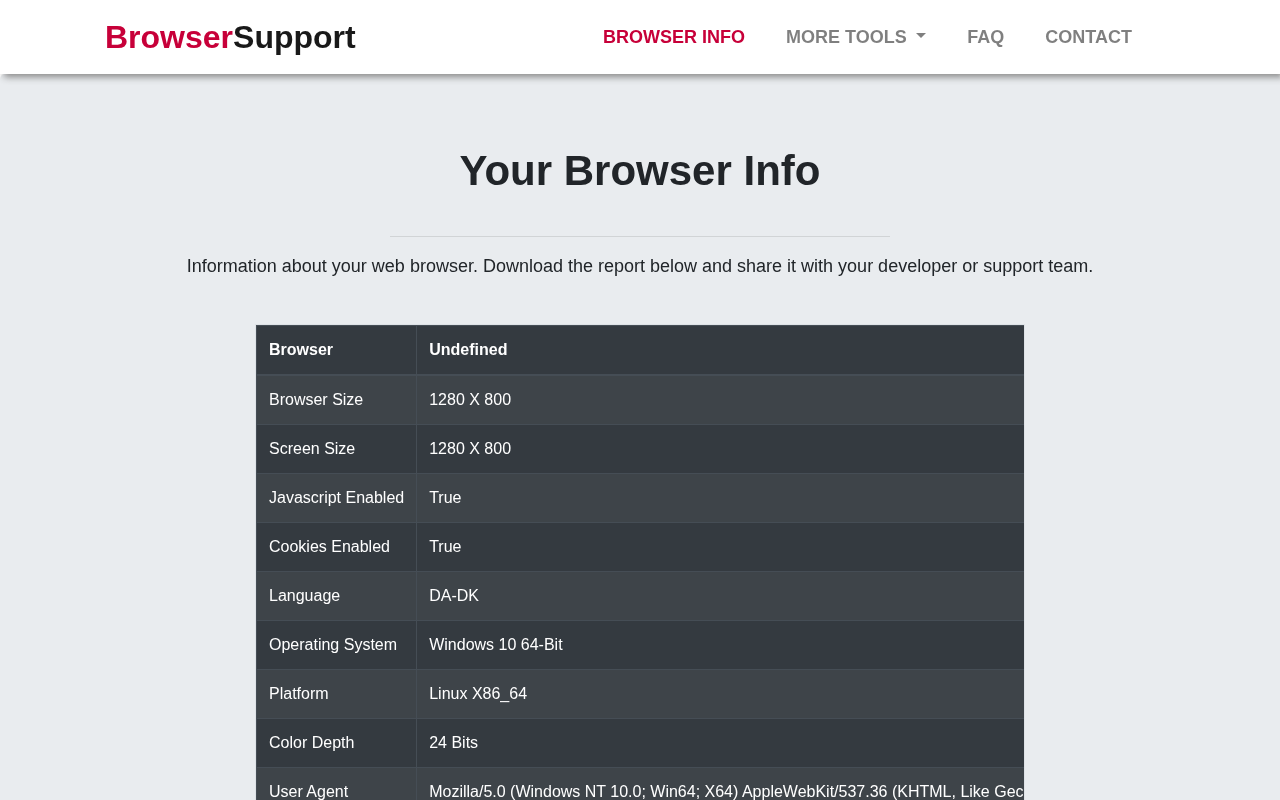Select the Language DA-DK value
The width and height of the screenshot is (1280, 800).
tap(454, 596)
